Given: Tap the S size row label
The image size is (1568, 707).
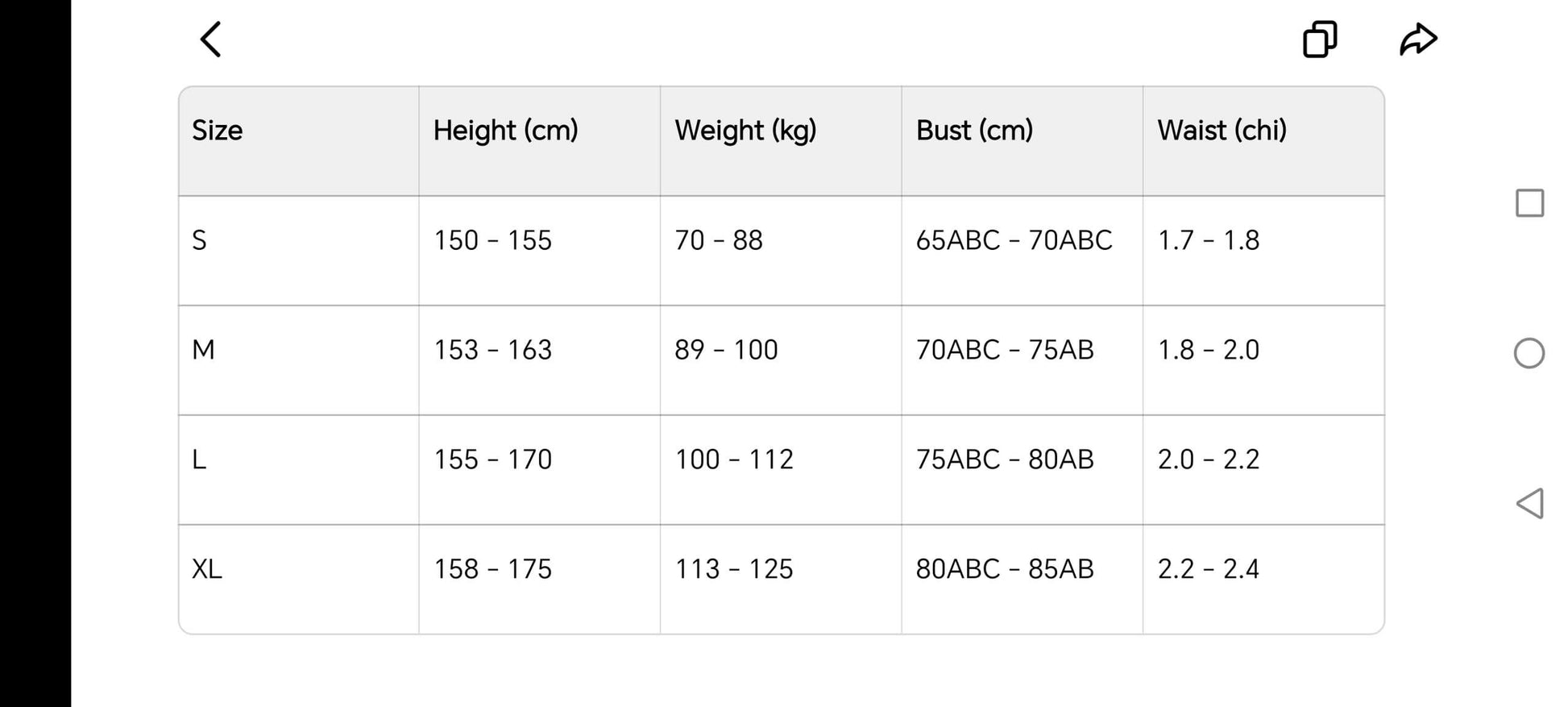Looking at the screenshot, I should point(199,240).
